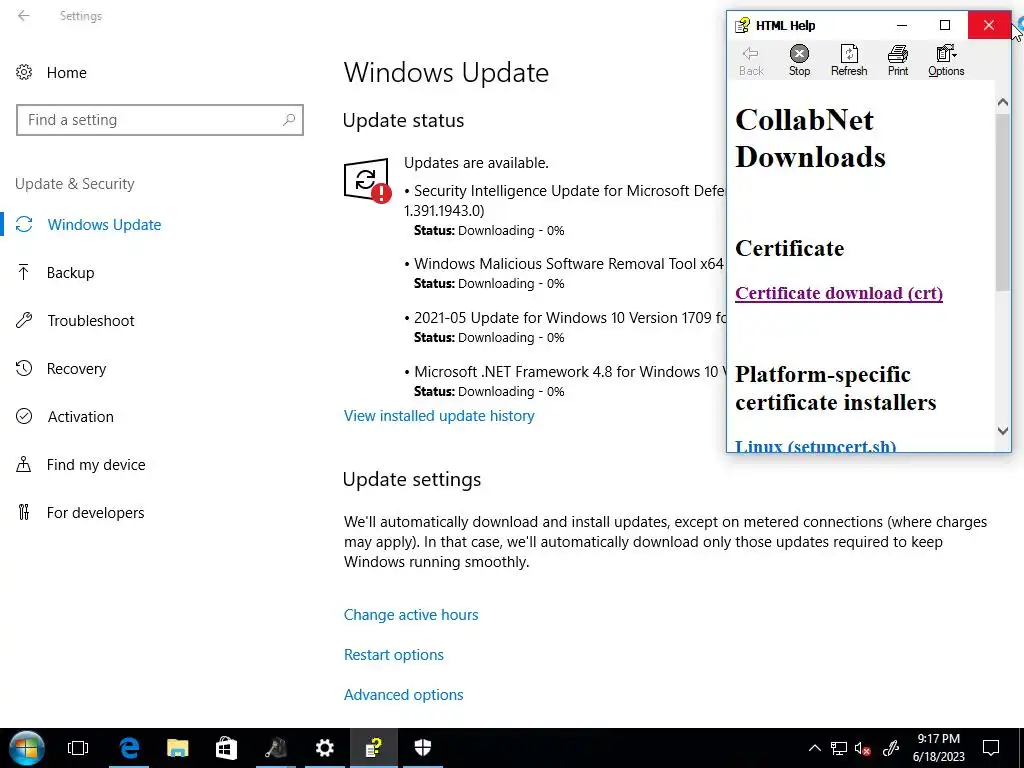The image size is (1024, 768).
Task: Go back using the Settings back arrow
Action: pyautogui.click(x=24, y=16)
